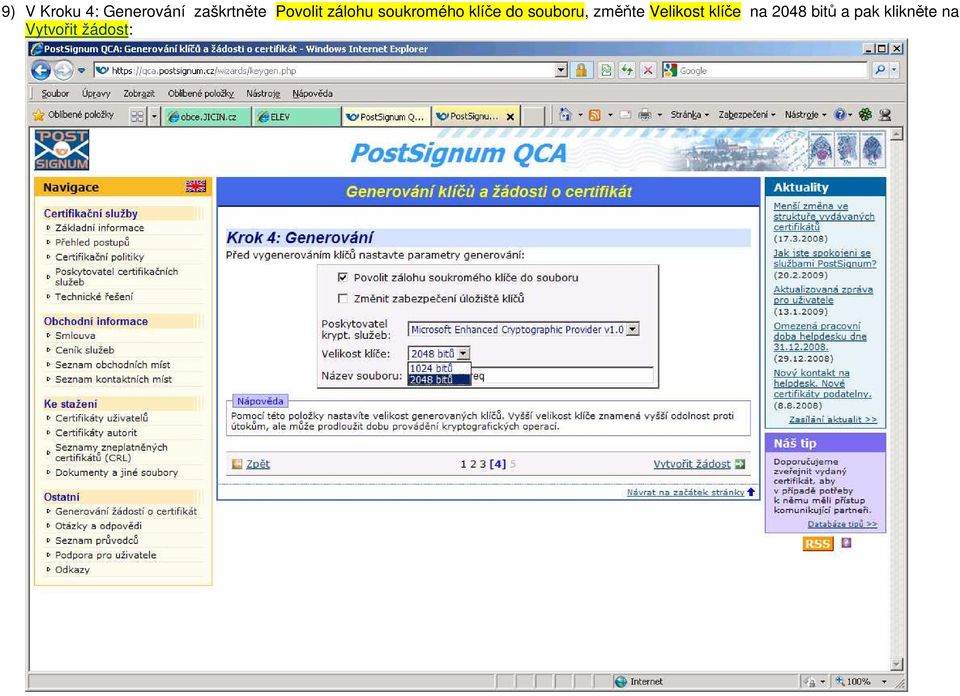This screenshot has height=696, width=960.
Task: Click the green arrow next to Vytvořit žádost
Action: [x=740, y=464]
